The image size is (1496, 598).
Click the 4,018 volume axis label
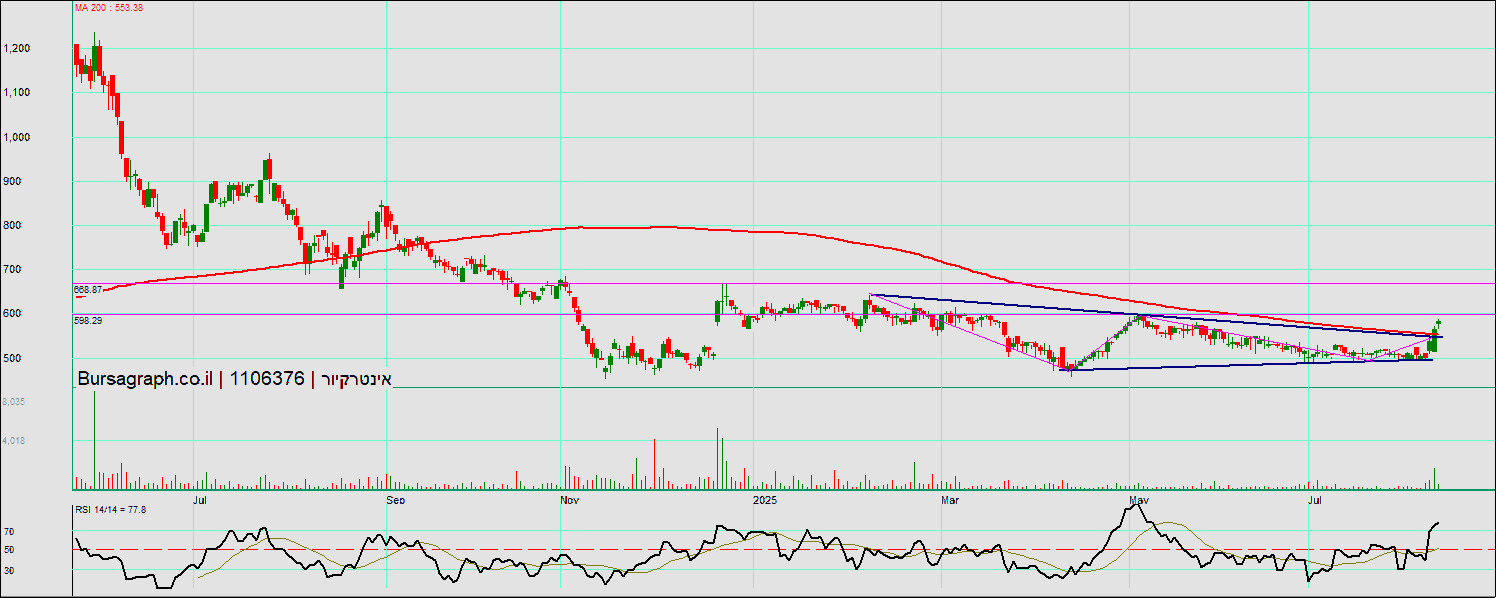click(x=12, y=440)
